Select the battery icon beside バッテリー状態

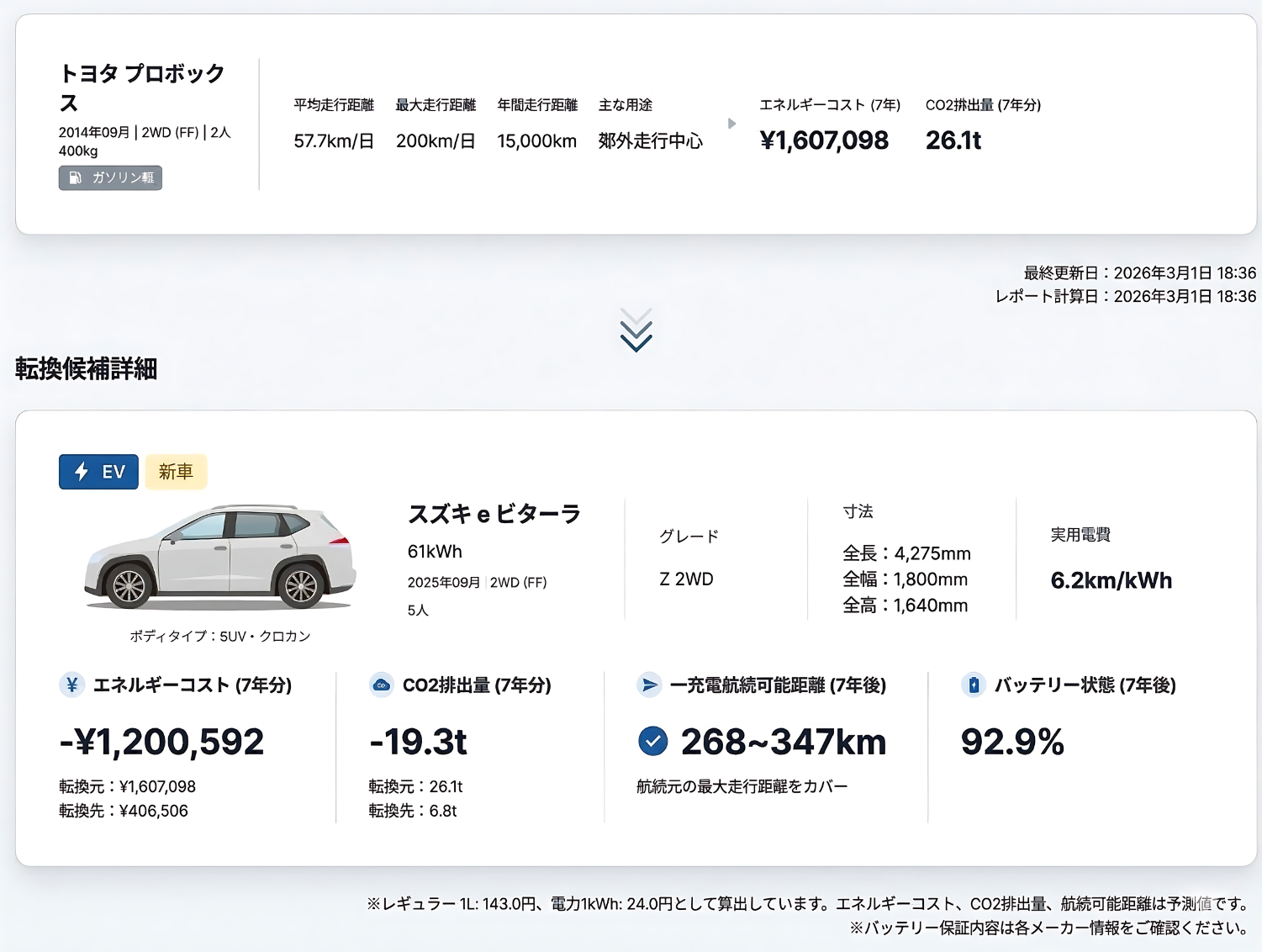click(974, 685)
